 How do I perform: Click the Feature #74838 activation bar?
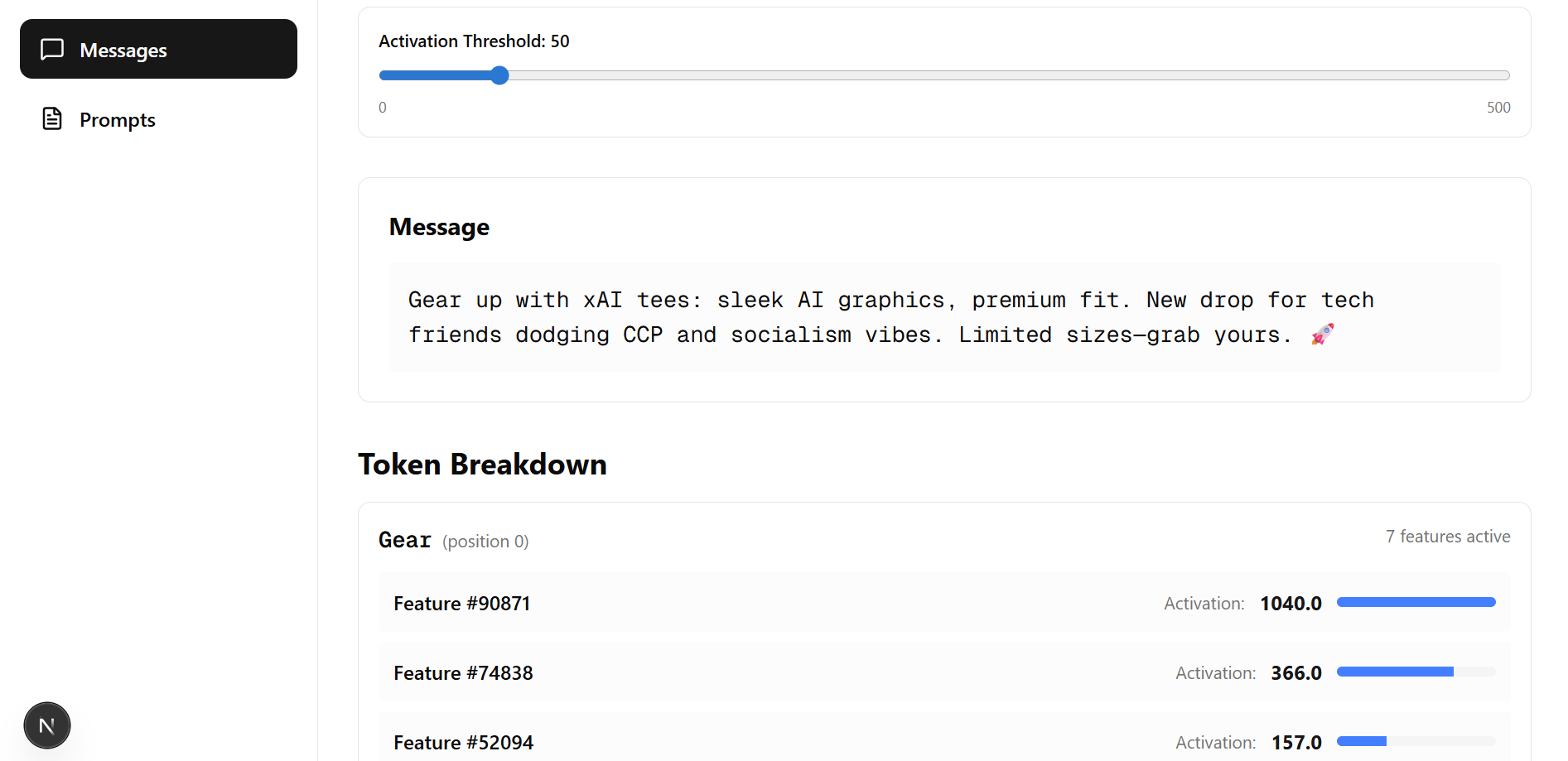click(x=1416, y=672)
